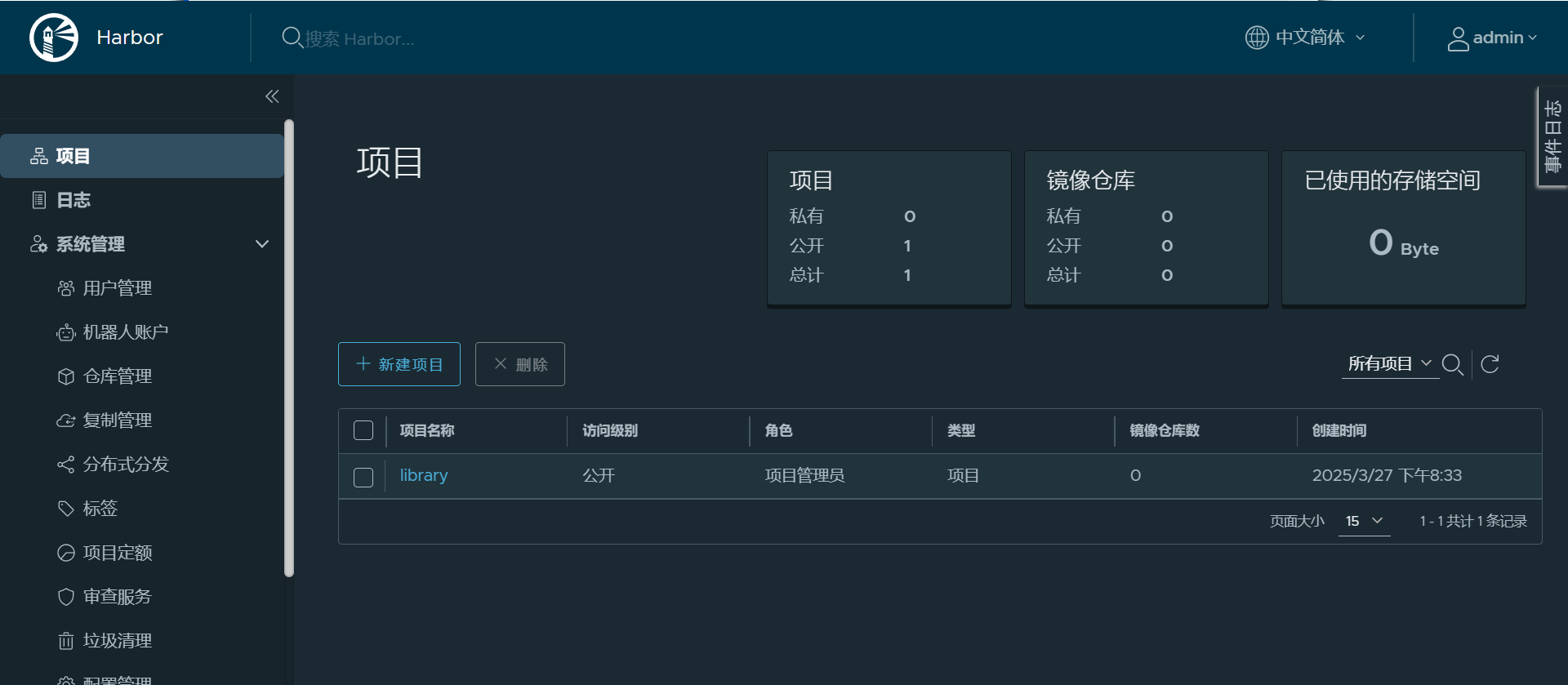The width and height of the screenshot is (1568, 685).
Task: Click the Harbor lighthouse logo
Action: click(54, 38)
